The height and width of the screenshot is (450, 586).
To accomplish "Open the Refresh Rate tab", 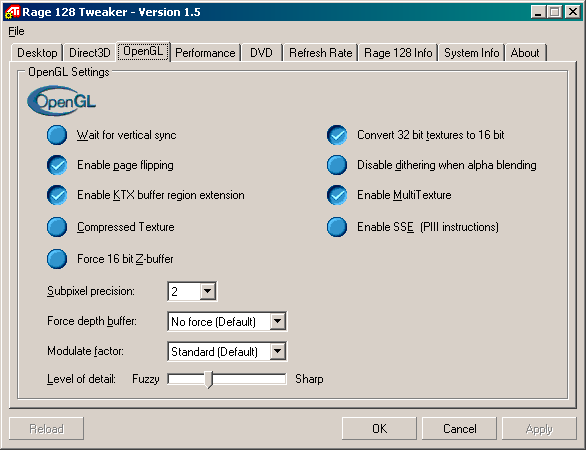I will pyautogui.click(x=321, y=53).
